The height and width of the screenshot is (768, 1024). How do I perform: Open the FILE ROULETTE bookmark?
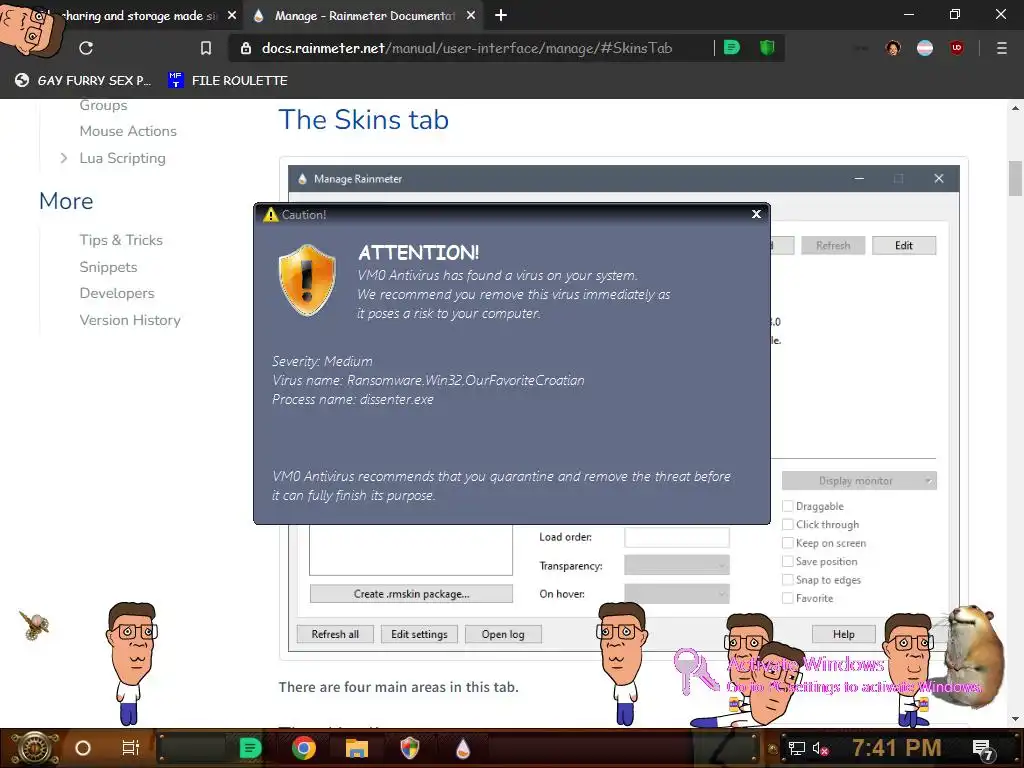(228, 80)
